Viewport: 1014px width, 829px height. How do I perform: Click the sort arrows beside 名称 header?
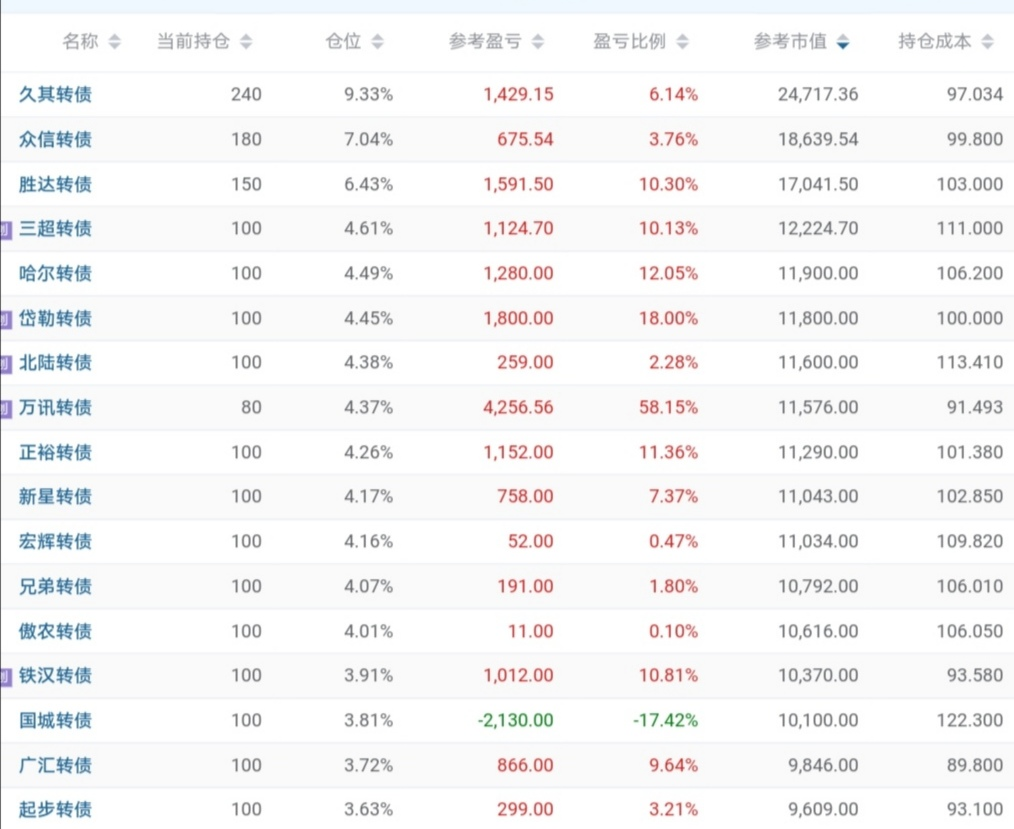pos(114,42)
